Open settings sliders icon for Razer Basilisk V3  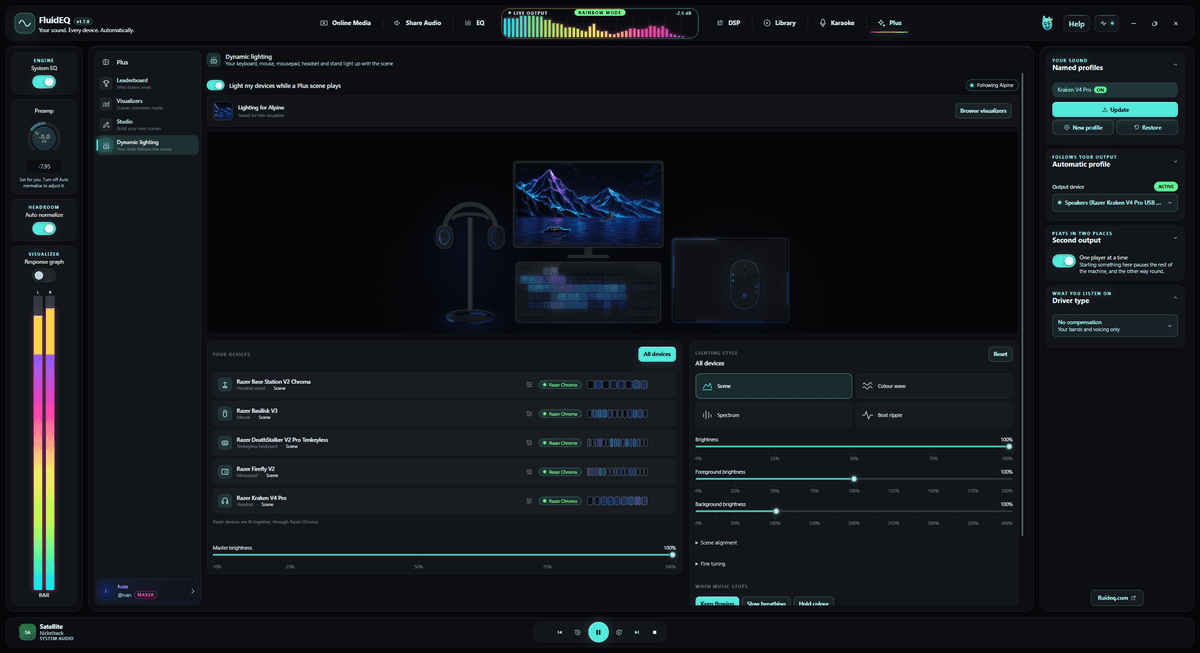click(x=529, y=413)
